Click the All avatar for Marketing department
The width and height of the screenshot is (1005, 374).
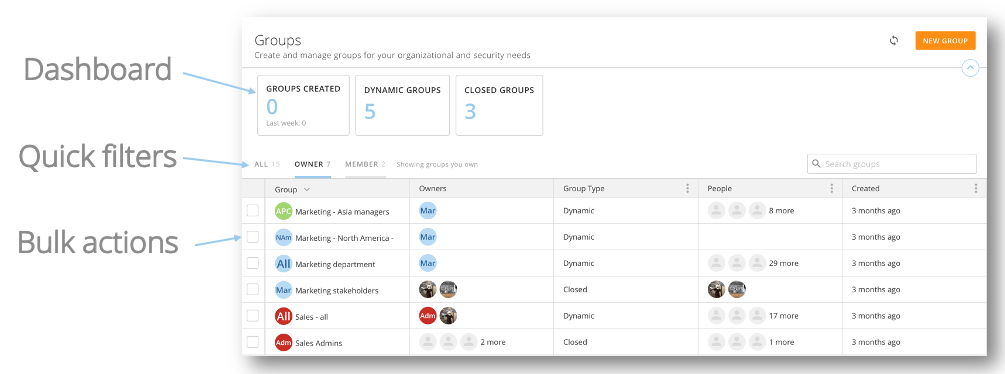[283, 264]
